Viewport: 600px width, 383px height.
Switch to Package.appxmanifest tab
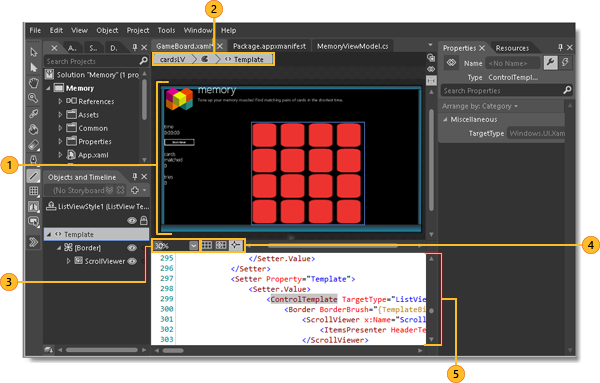click(x=269, y=46)
